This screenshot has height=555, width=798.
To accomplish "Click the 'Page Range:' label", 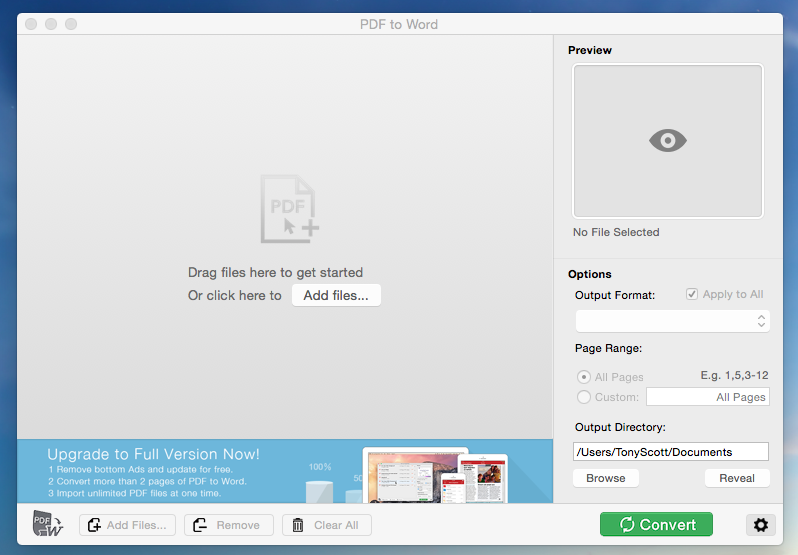I will [x=608, y=348].
